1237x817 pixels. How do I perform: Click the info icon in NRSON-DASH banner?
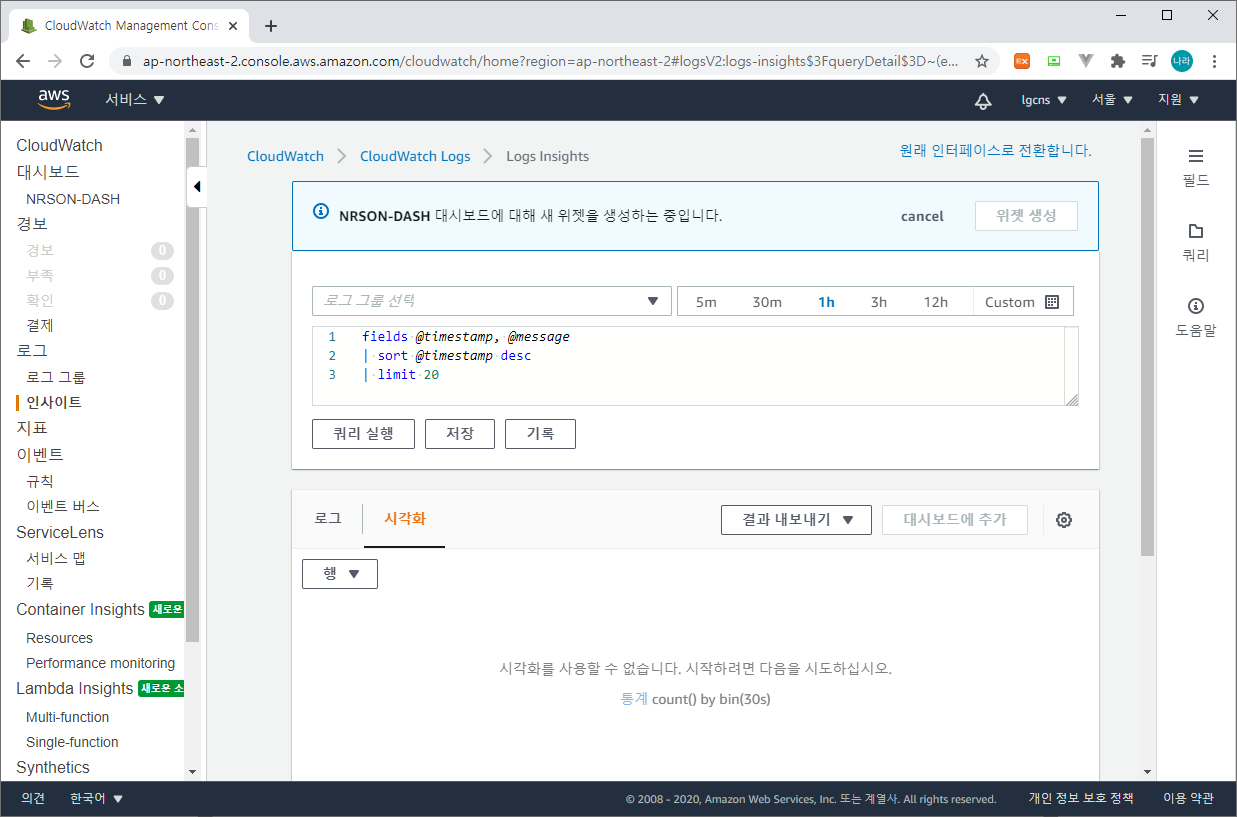[321, 212]
